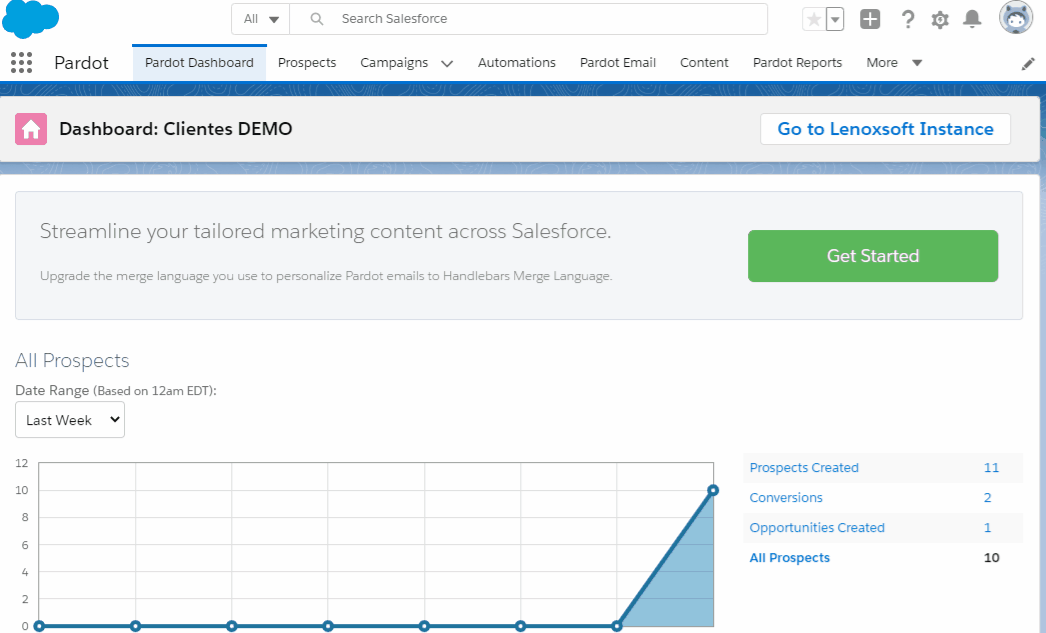Image resolution: width=1046 pixels, height=633 pixels.
Task: Click the search magnifier icon
Action: click(317, 19)
